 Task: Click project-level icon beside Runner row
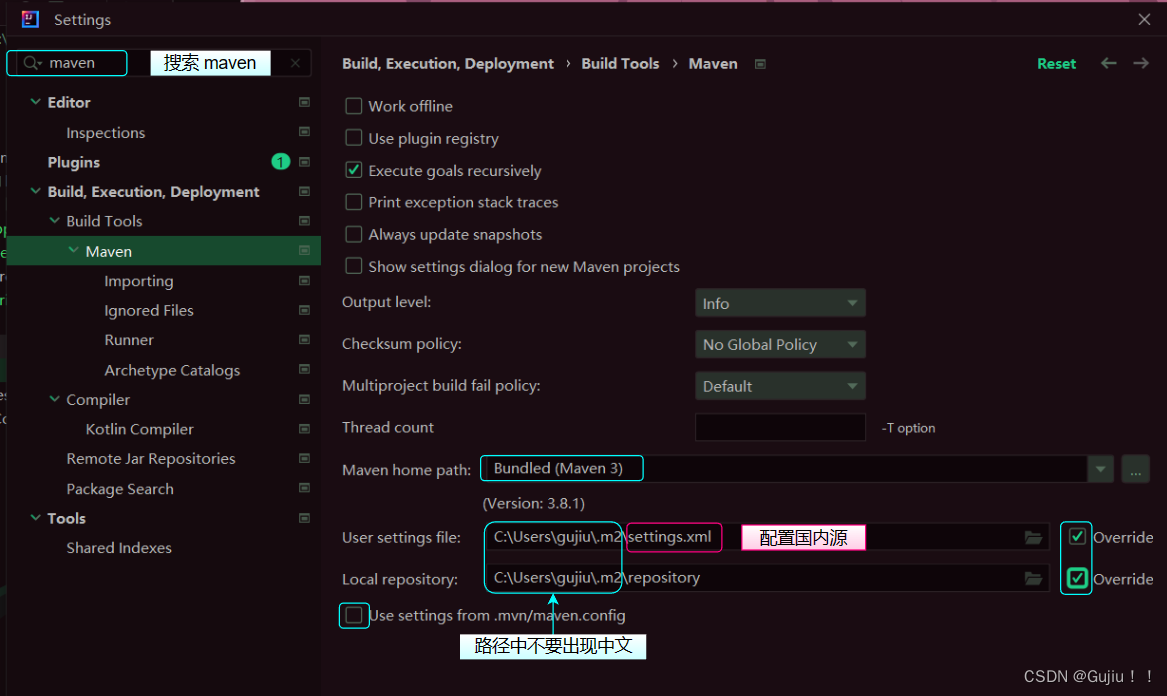tap(304, 339)
